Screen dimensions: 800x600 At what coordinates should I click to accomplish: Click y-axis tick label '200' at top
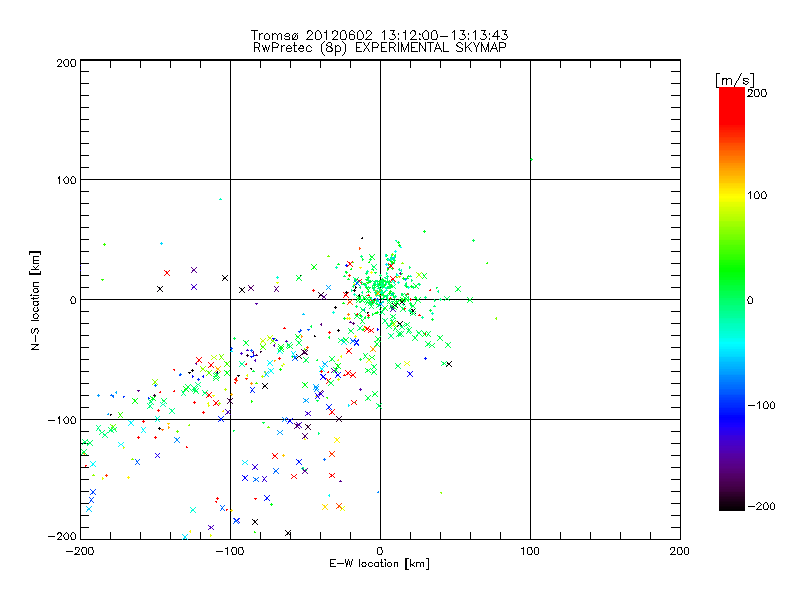(x=66, y=64)
